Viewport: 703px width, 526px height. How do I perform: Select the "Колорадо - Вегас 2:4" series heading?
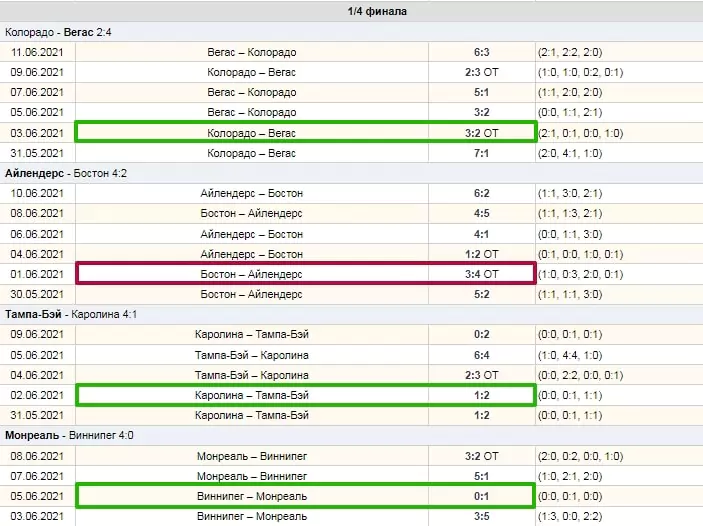click(x=58, y=32)
